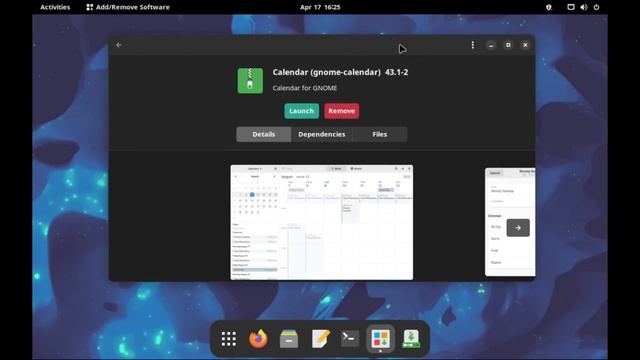Screen dimensions: 640x360
Task: Click the title Calendar (gnome-calendar) 43.1-2
Action: [340, 72]
